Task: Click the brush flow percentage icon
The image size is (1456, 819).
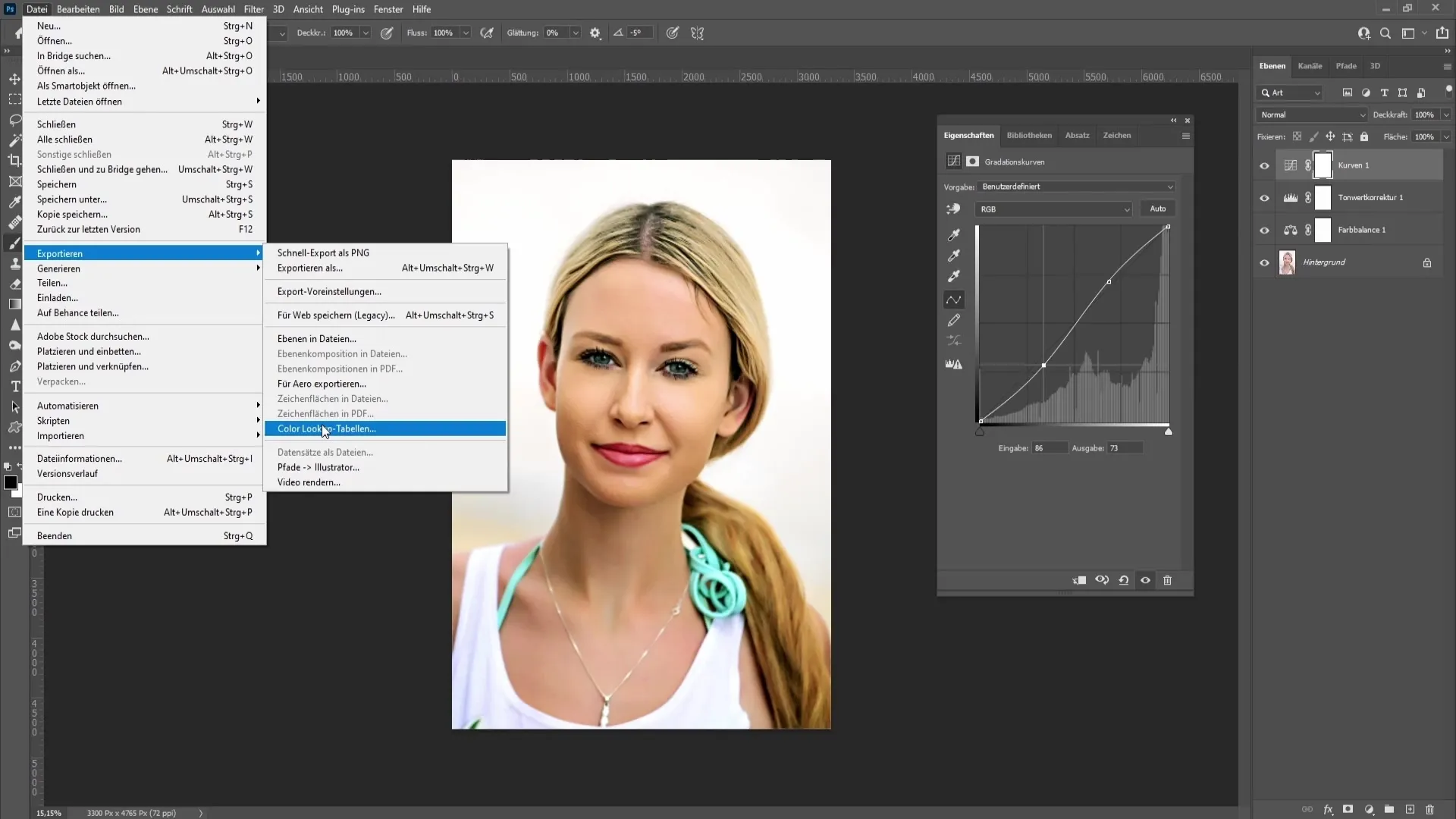Action: point(488,32)
